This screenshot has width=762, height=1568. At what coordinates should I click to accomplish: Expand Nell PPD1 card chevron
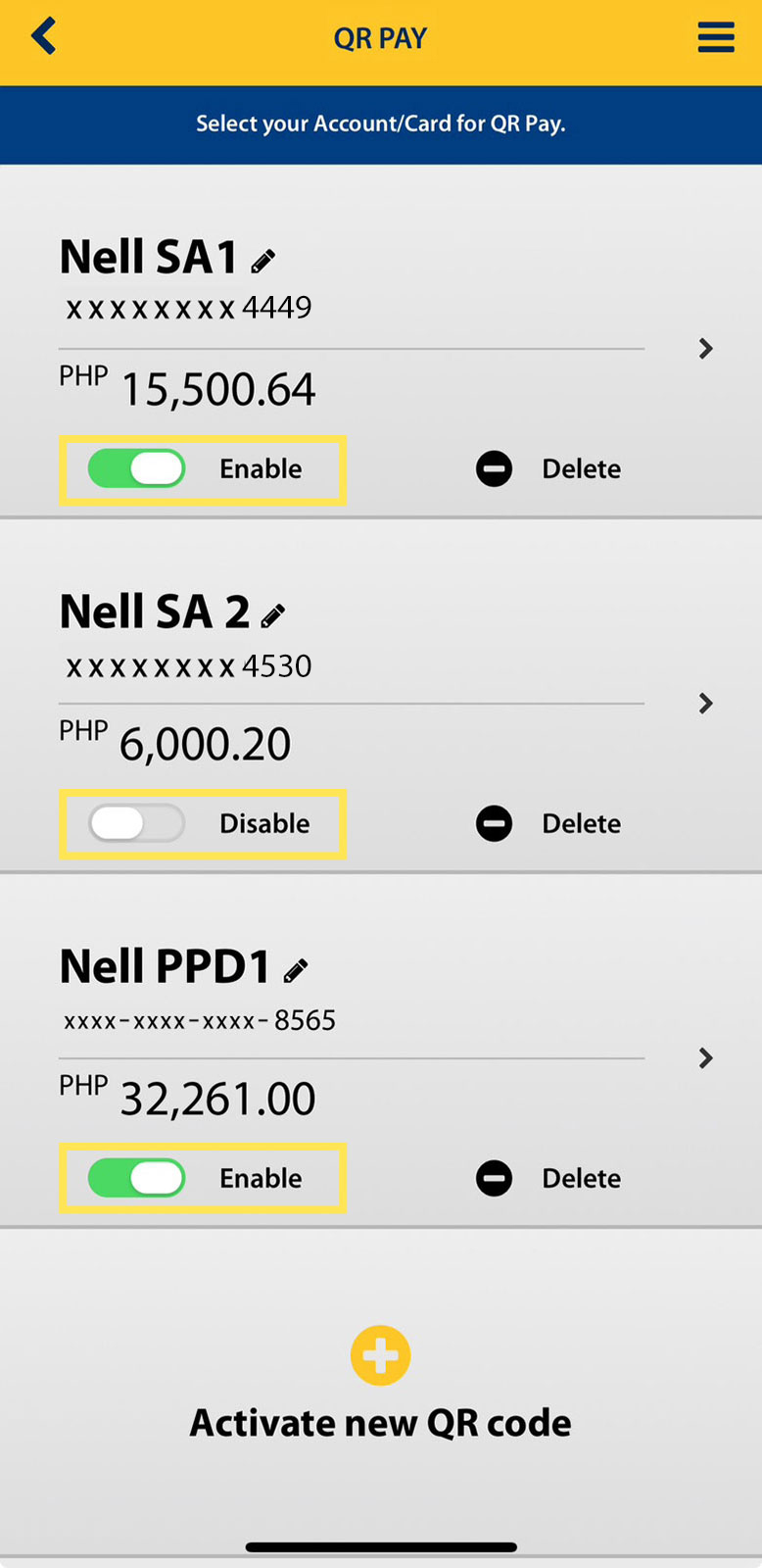(705, 1058)
